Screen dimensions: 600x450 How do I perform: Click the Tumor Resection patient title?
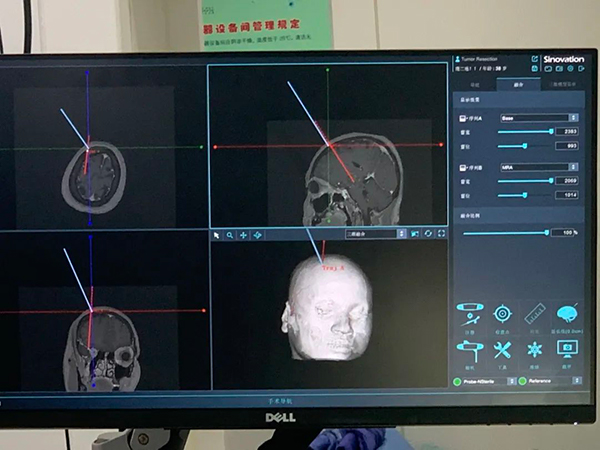click(x=479, y=59)
